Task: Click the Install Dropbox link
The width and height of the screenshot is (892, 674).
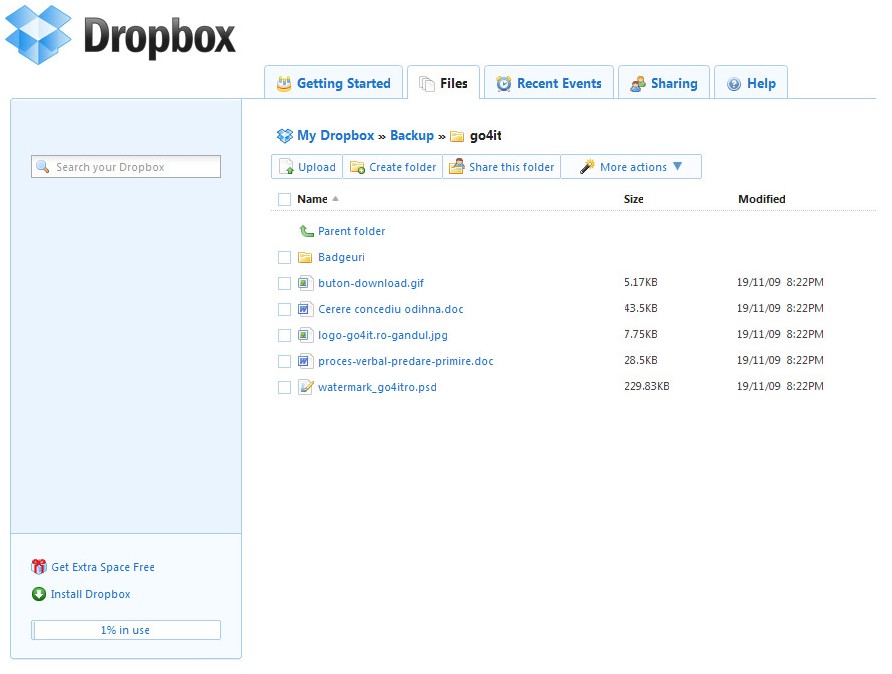Action: (90, 594)
